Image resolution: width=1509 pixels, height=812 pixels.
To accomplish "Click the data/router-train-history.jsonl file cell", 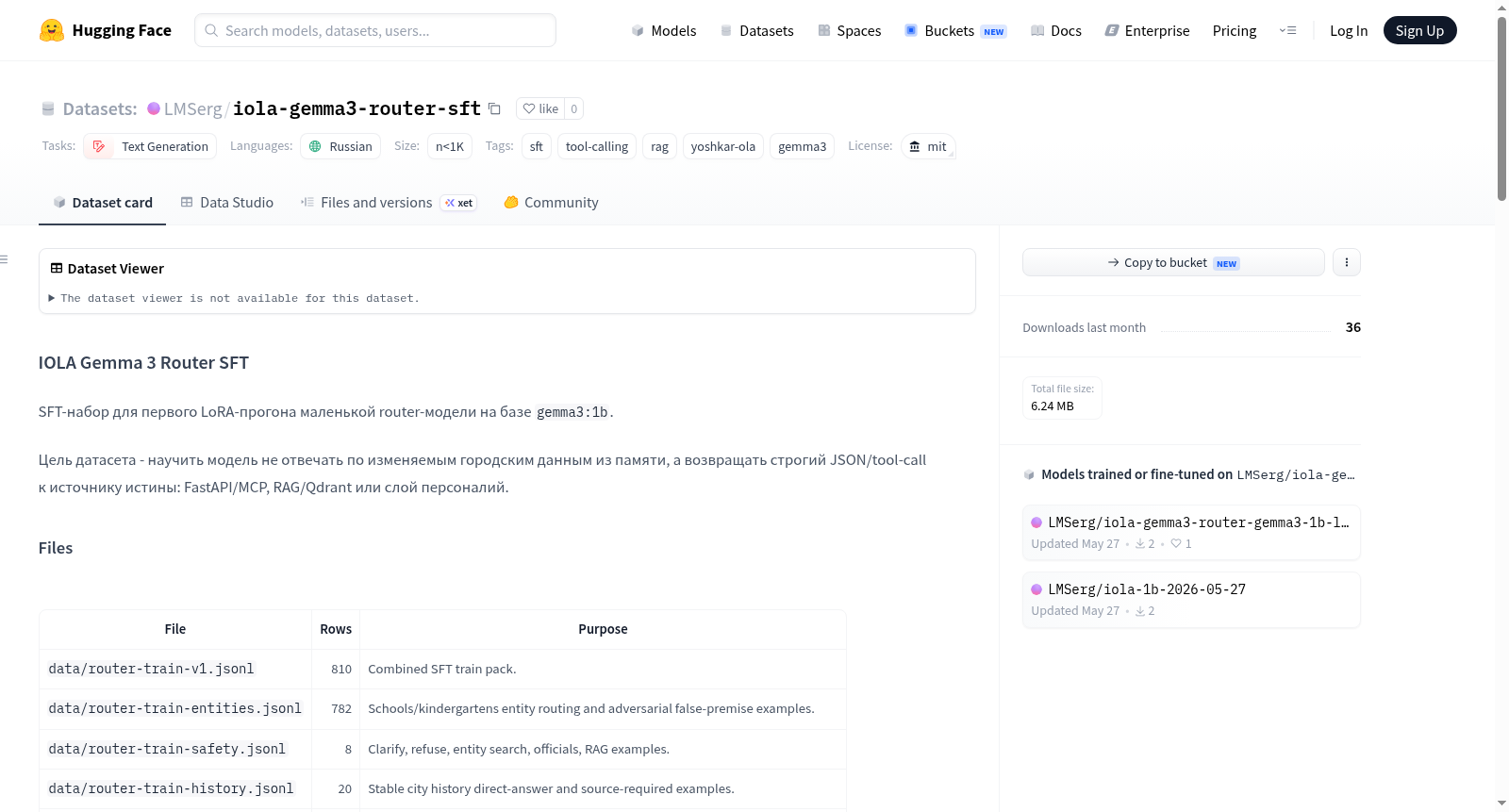I will pos(175,788).
